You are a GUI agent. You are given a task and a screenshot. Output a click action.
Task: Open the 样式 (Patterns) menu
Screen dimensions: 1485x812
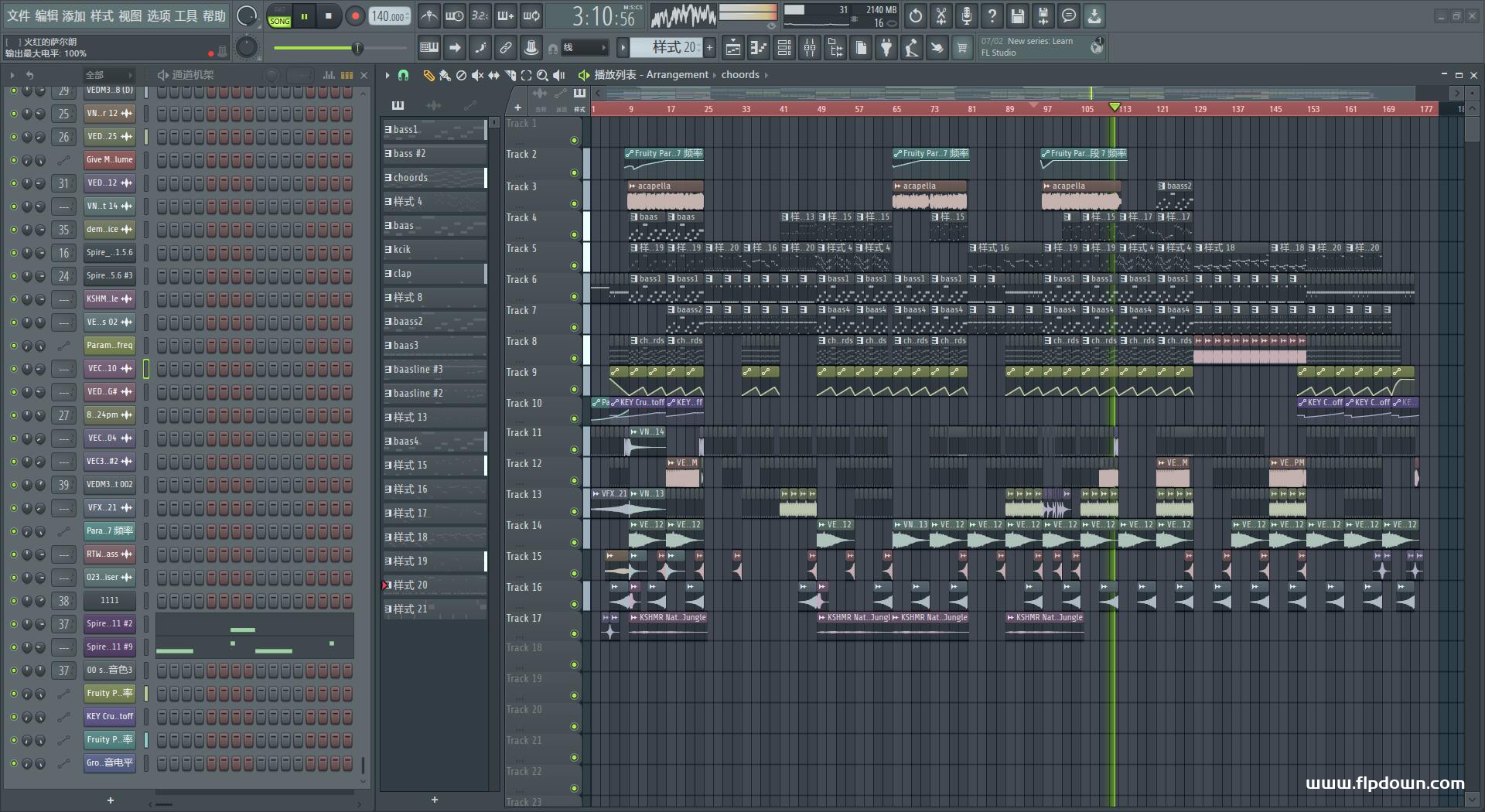[102, 15]
